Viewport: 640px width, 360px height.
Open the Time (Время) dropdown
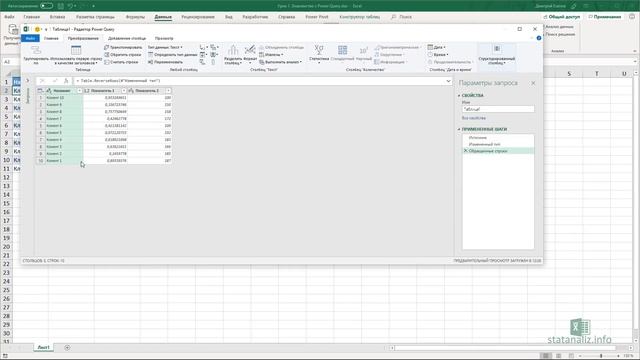pos(438,55)
